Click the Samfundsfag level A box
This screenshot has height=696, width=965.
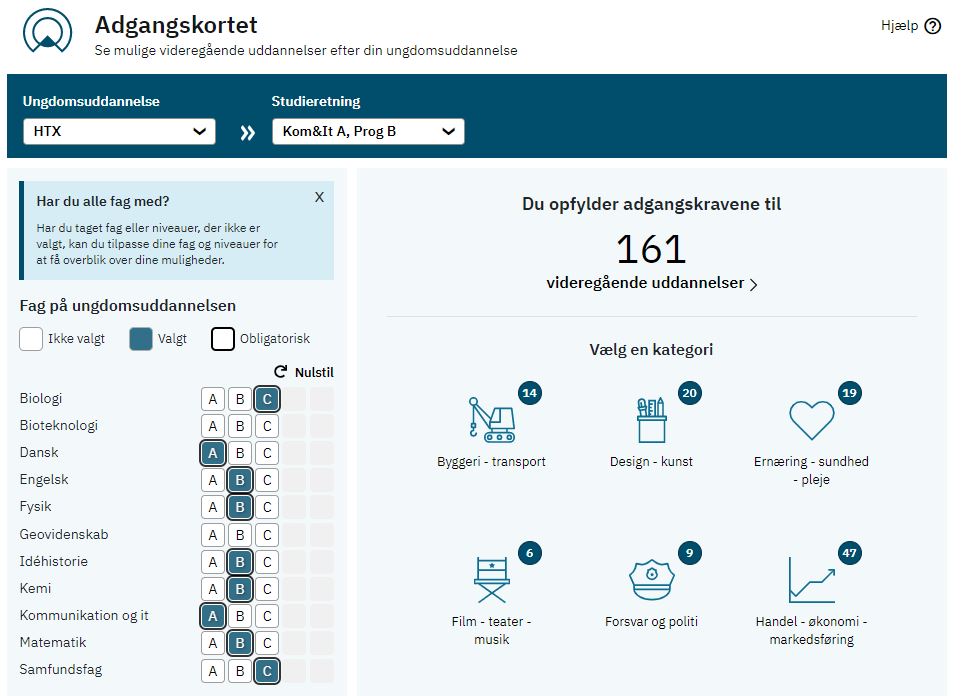[x=212, y=670]
